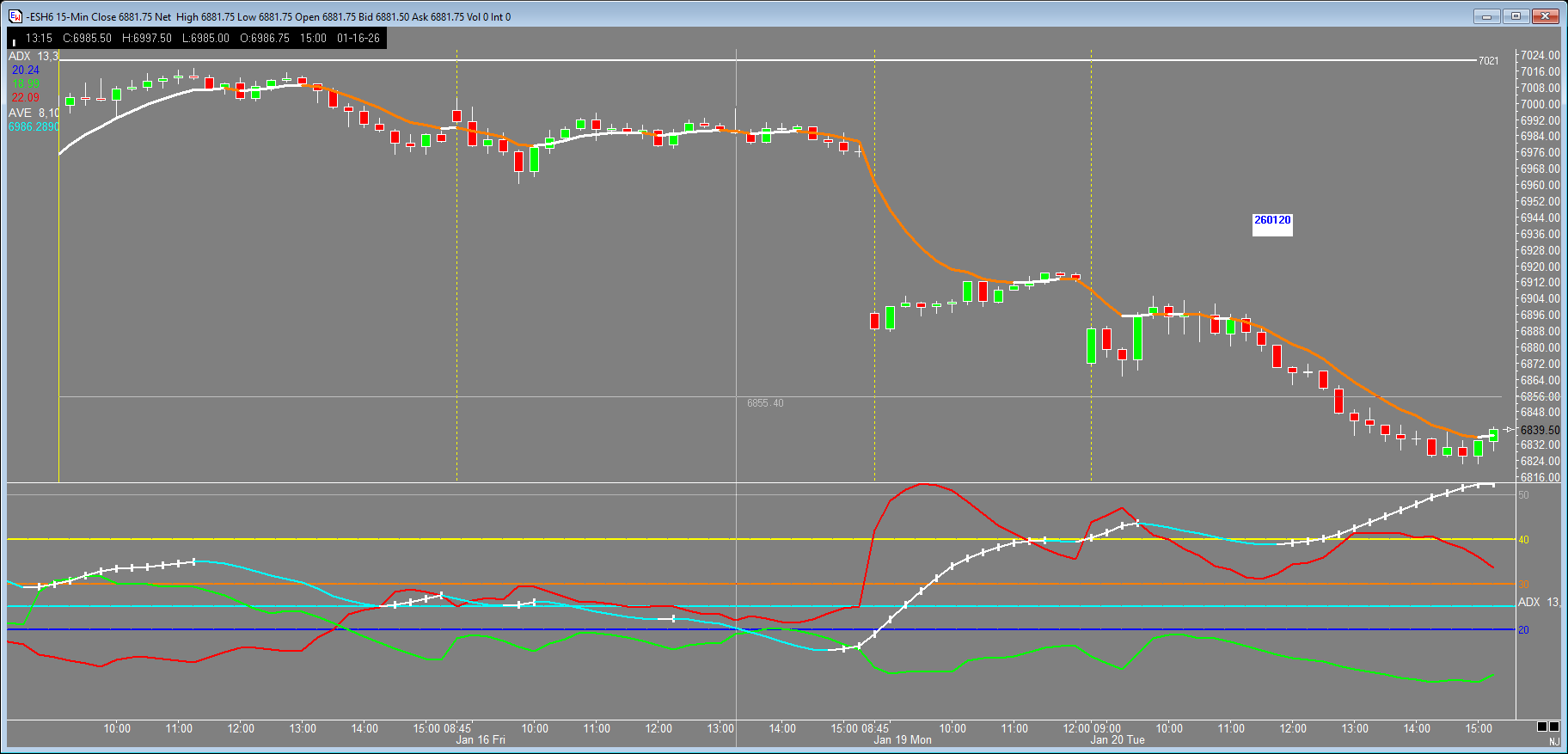This screenshot has height=754, width=1568.
Task: Minimize the ESH6 chart window
Action: click(x=1486, y=16)
